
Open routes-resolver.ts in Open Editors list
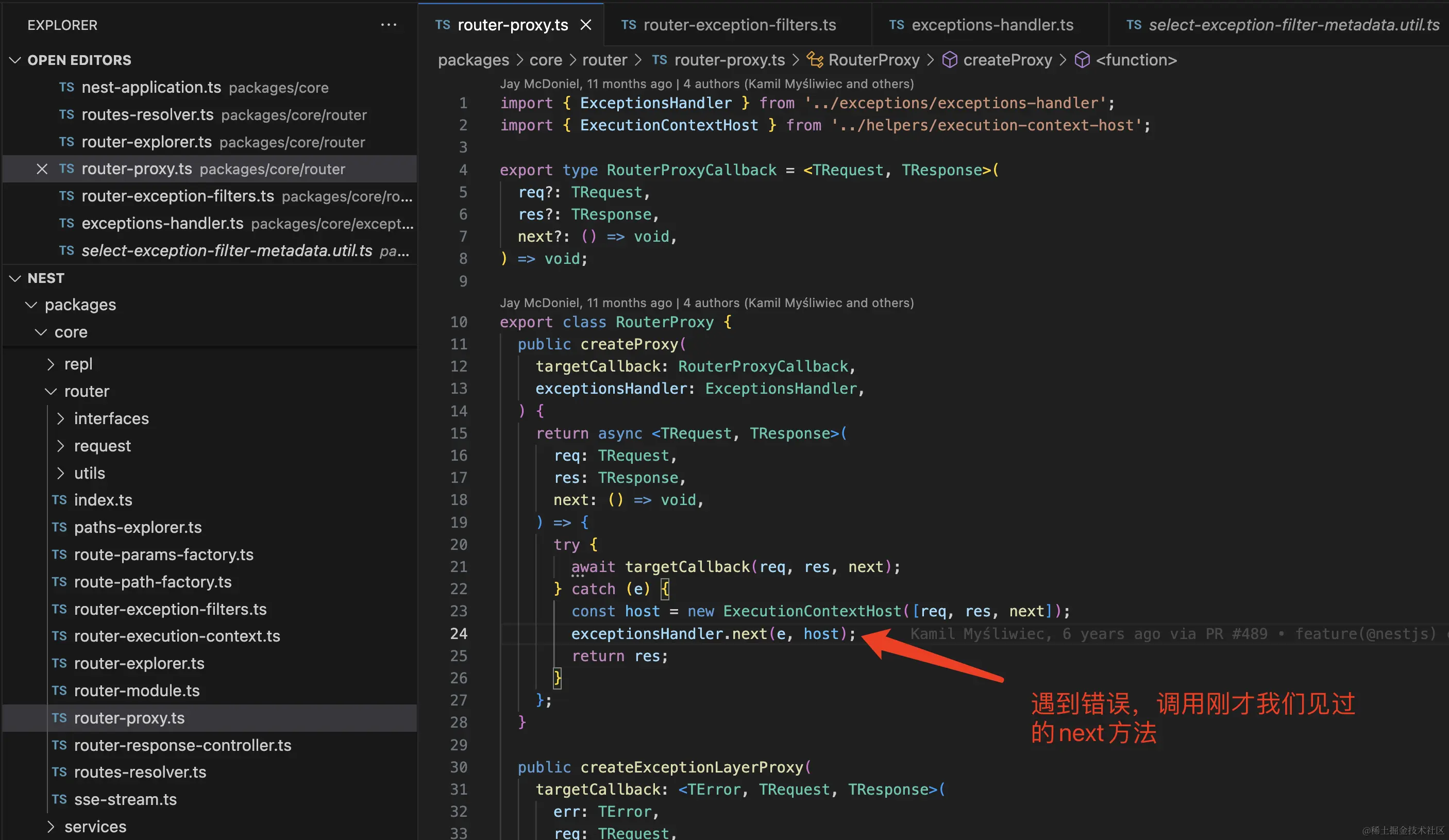click(x=210, y=115)
